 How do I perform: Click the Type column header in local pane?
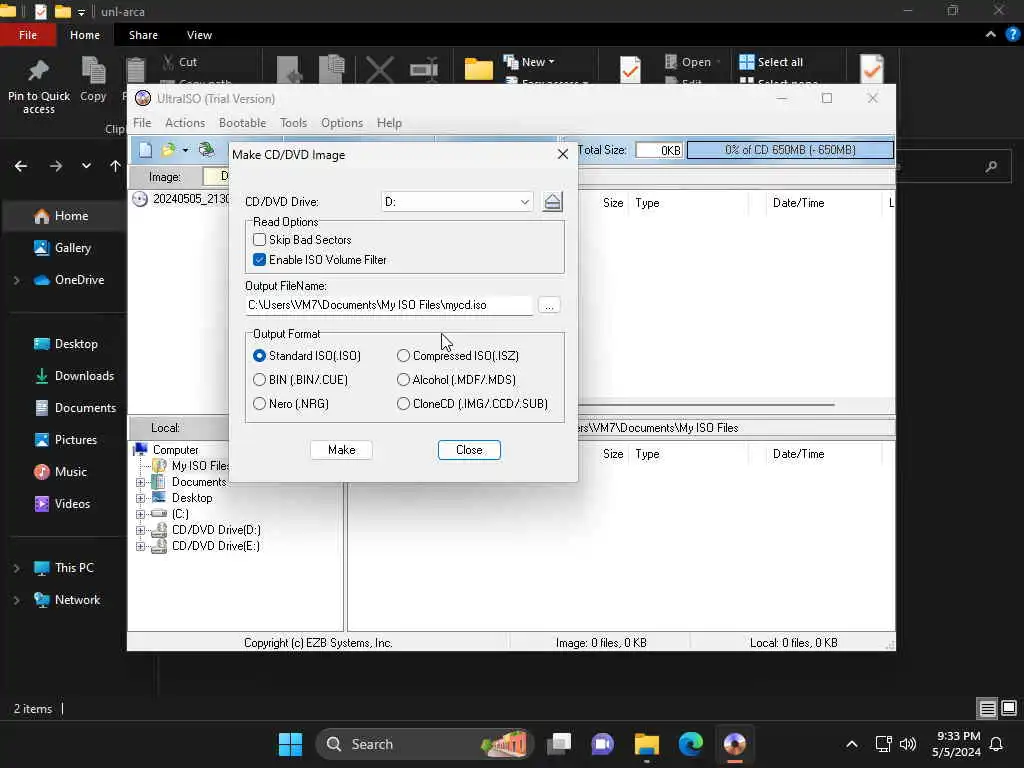(x=647, y=454)
